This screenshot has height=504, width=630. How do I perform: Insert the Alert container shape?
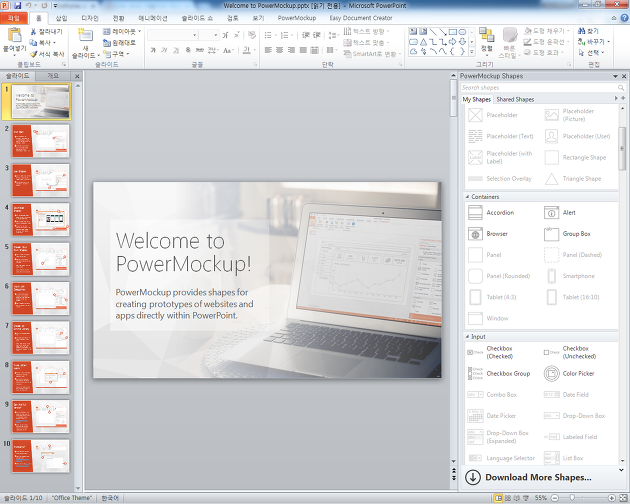pos(560,212)
